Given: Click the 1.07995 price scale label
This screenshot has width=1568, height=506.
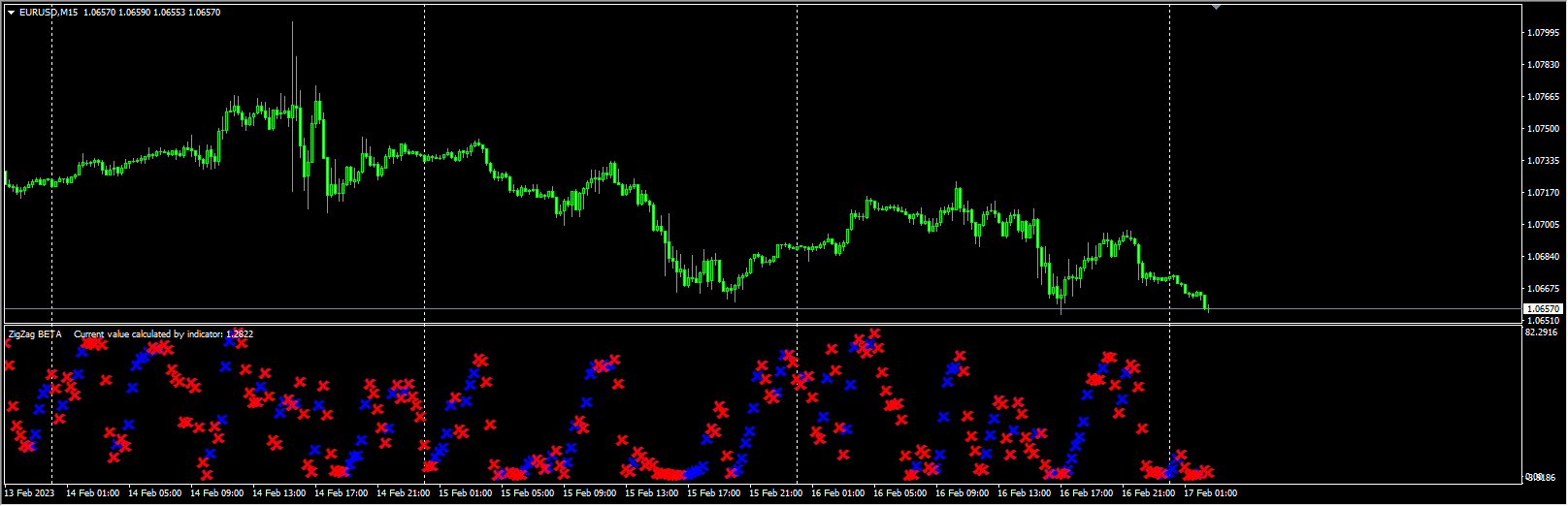Looking at the screenshot, I should [1543, 33].
